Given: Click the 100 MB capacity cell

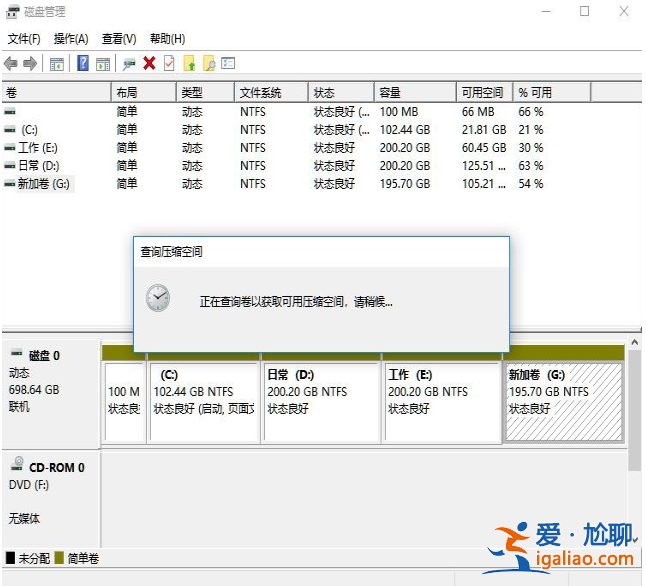Looking at the screenshot, I should pyautogui.click(x=399, y=112).
